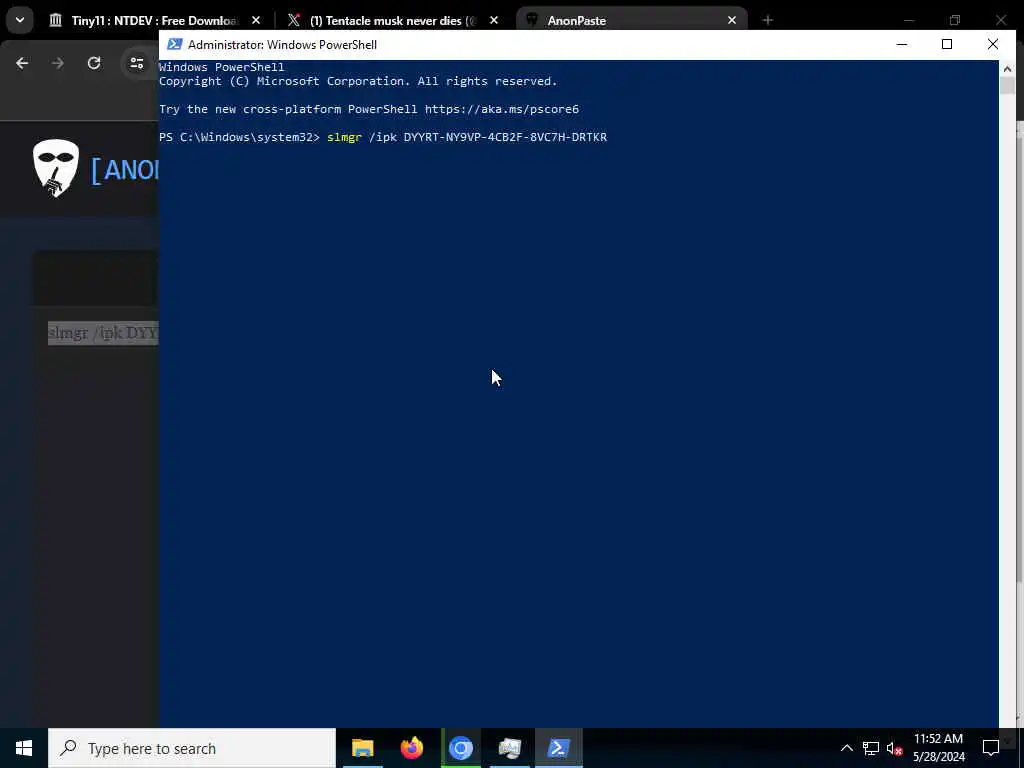The image size is (1024, 768).
Task: Click the PowerShell title bar icon
Action: 174,44
